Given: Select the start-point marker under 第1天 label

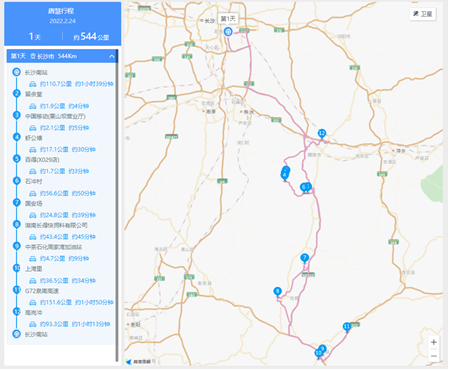Looking at the screenshot, I should coord(228,32).
